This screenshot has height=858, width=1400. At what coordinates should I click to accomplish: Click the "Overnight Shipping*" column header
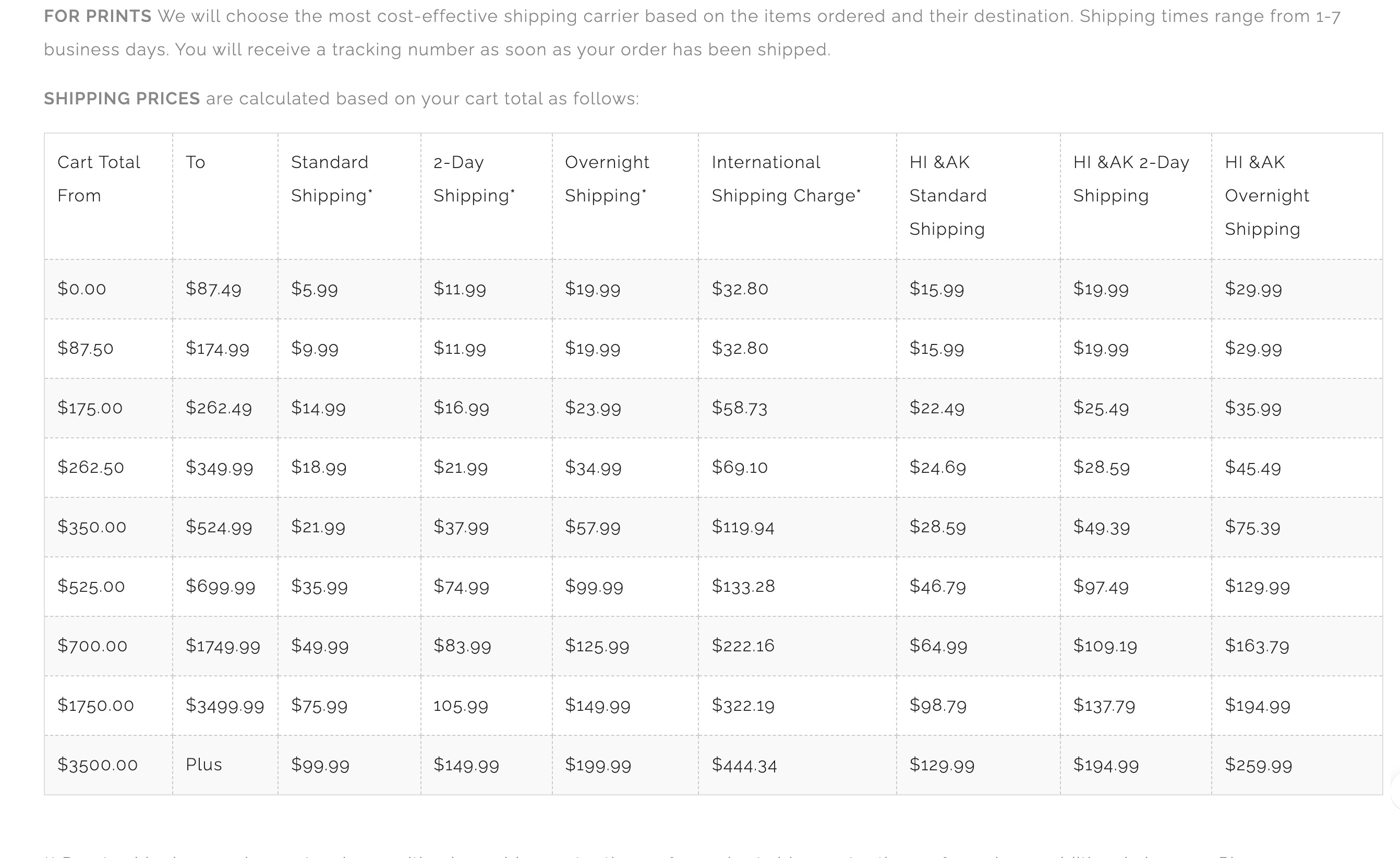click(625, 196)
